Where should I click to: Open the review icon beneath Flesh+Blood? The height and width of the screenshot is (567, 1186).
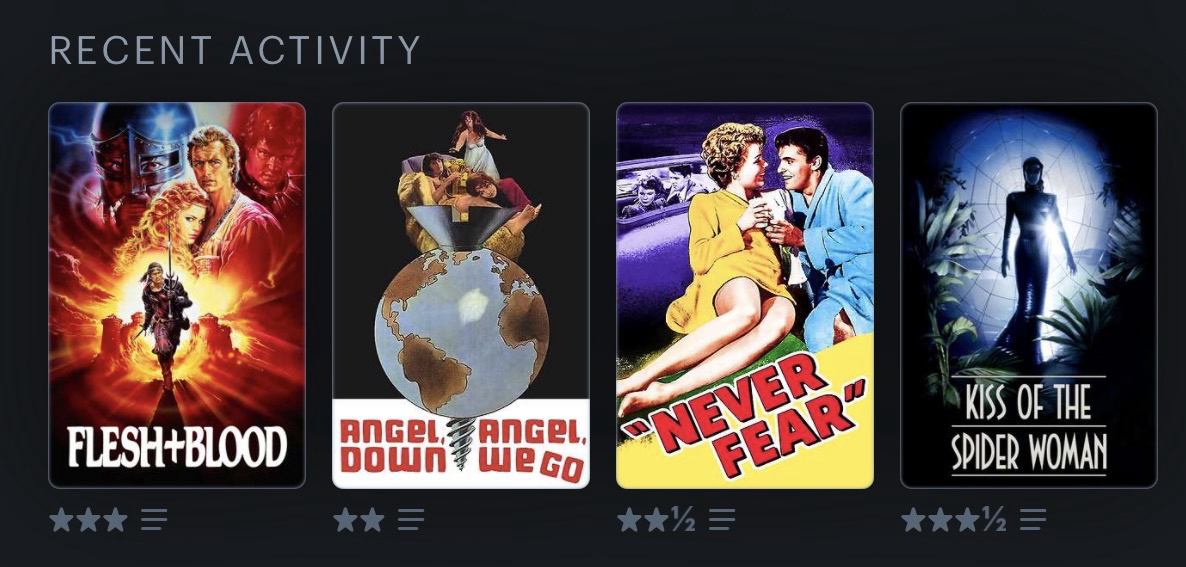click(x=154, y=519)
